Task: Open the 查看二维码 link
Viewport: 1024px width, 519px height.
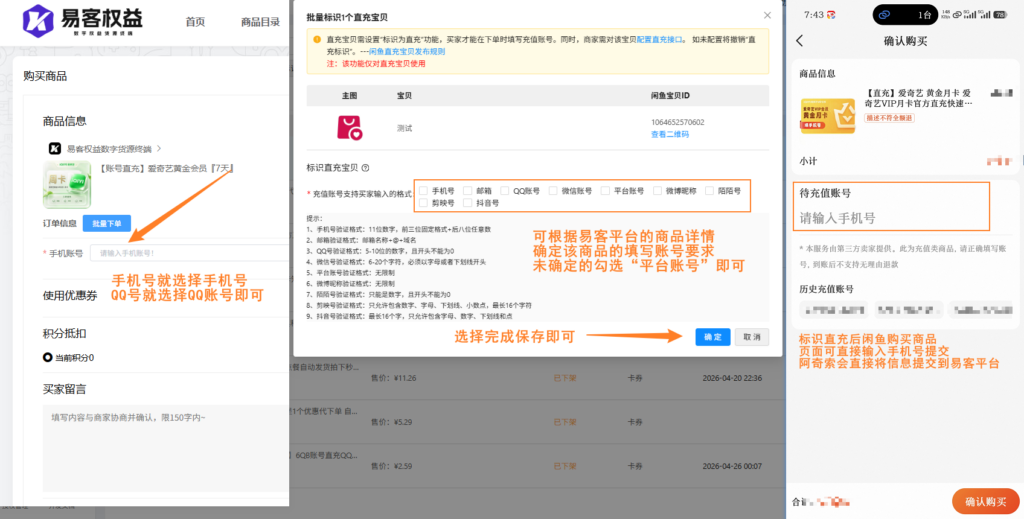Action: [669, 134]
